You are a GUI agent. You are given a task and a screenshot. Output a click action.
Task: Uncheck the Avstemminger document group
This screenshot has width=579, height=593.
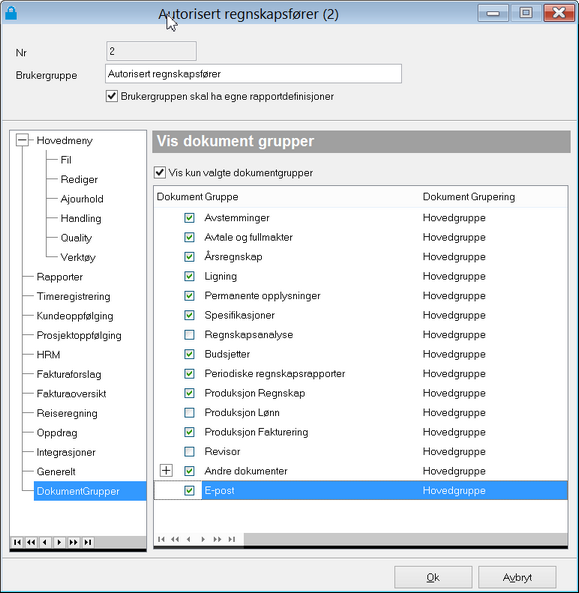(189, 218)
